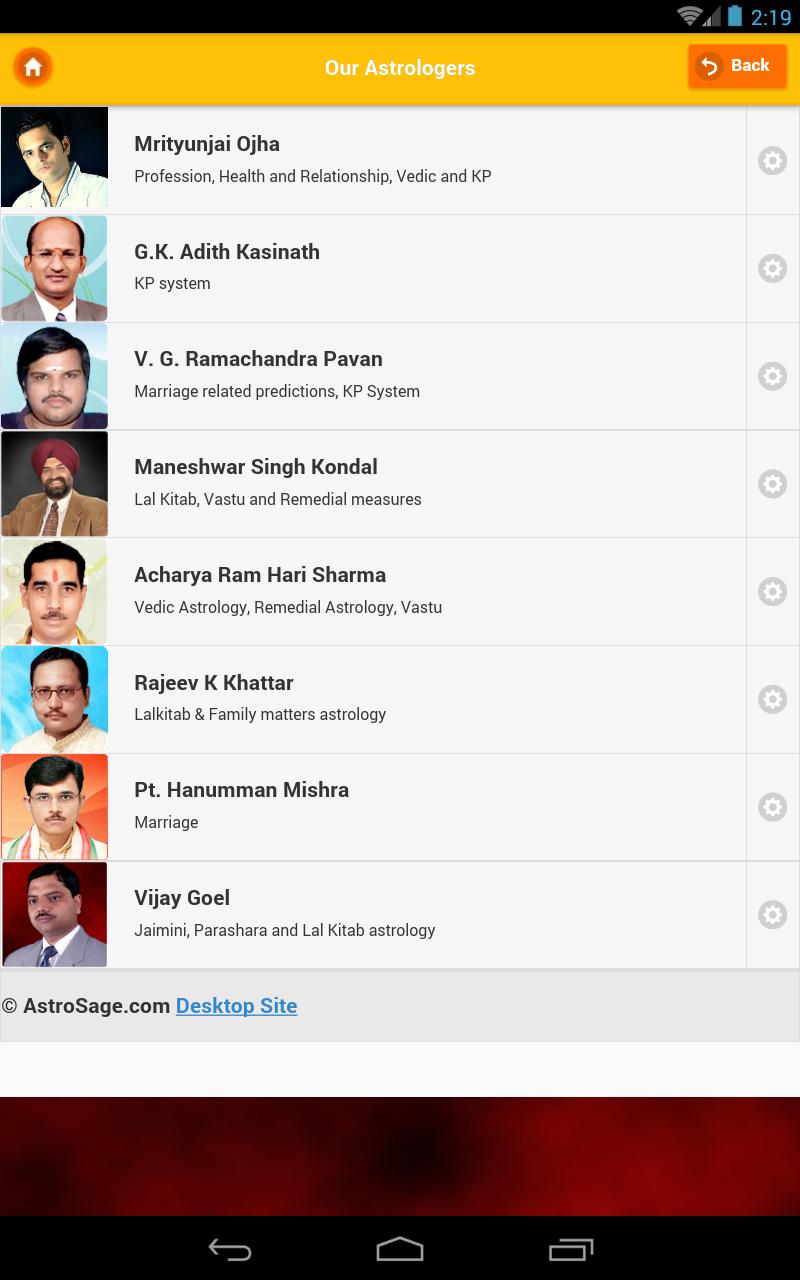Tap gear icon next to Vijay Goel
800x1280 pixels.
(x=772, y=915)
